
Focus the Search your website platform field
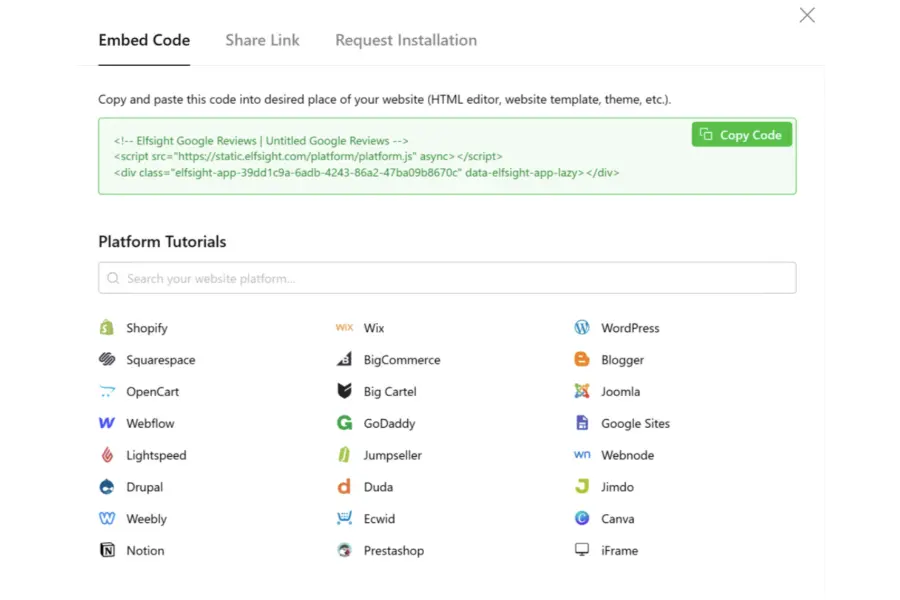447,278
